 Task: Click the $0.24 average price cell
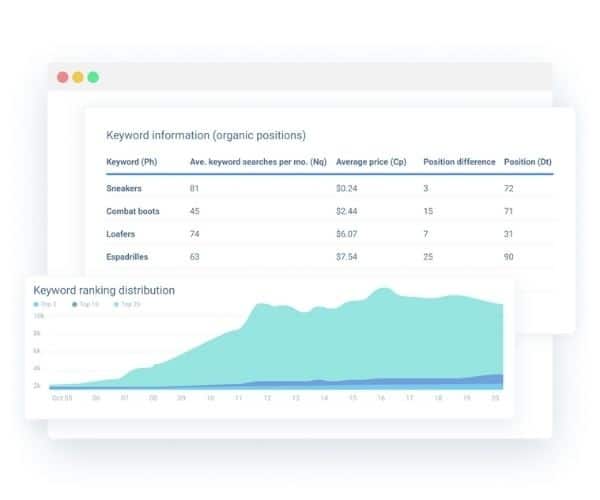347,188
